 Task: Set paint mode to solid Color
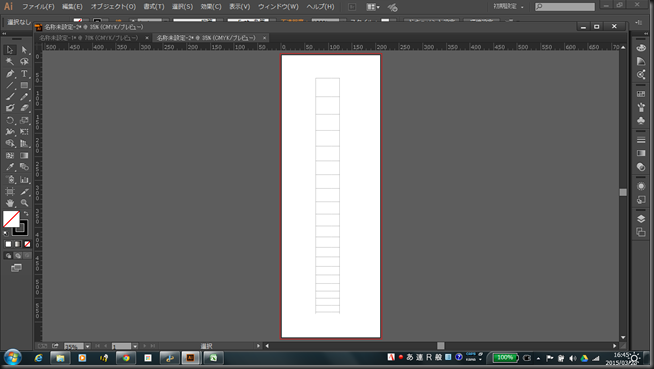[x=8, y=244]
